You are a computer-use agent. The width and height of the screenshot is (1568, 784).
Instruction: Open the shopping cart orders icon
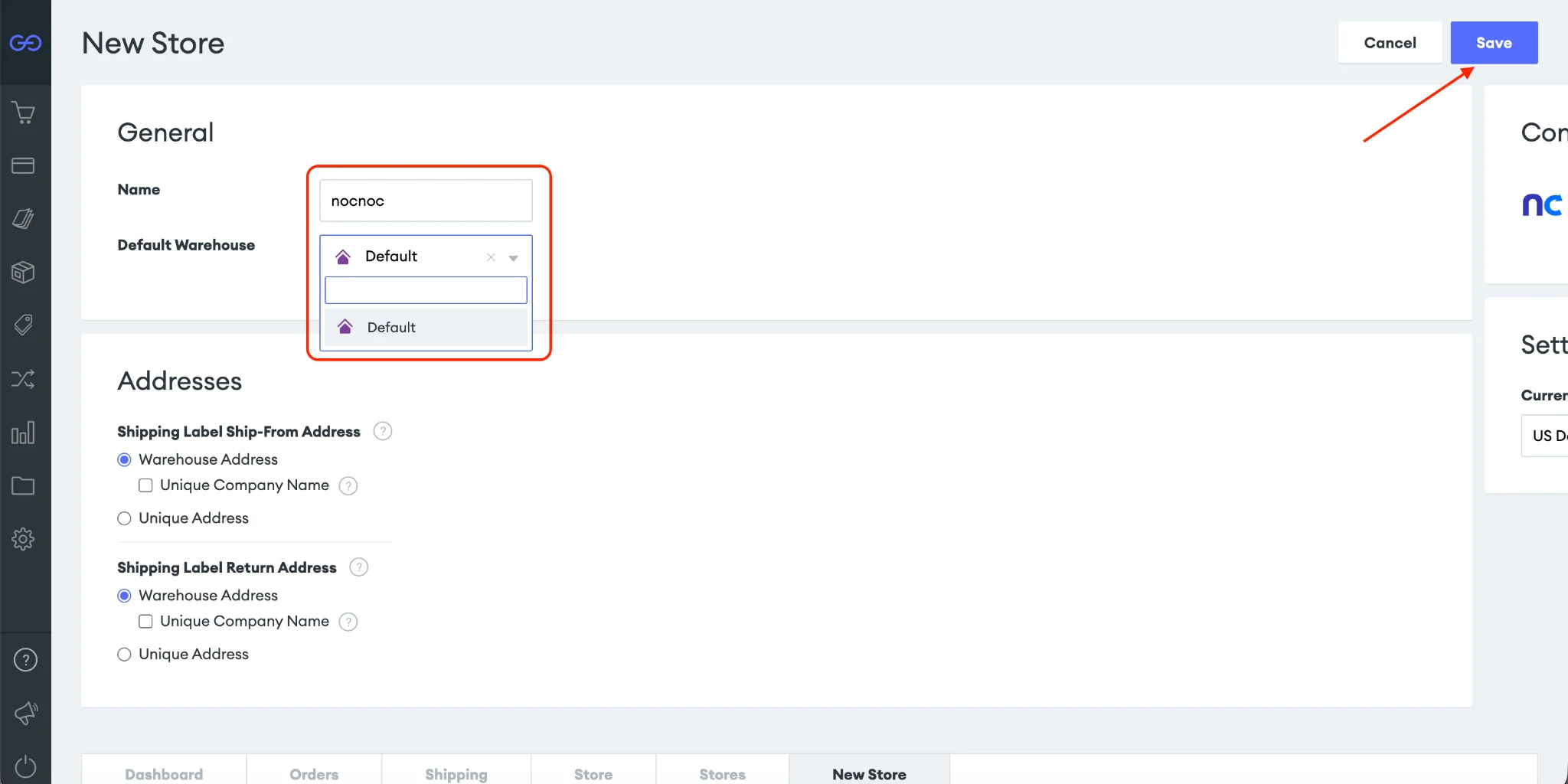pos(24,113)
